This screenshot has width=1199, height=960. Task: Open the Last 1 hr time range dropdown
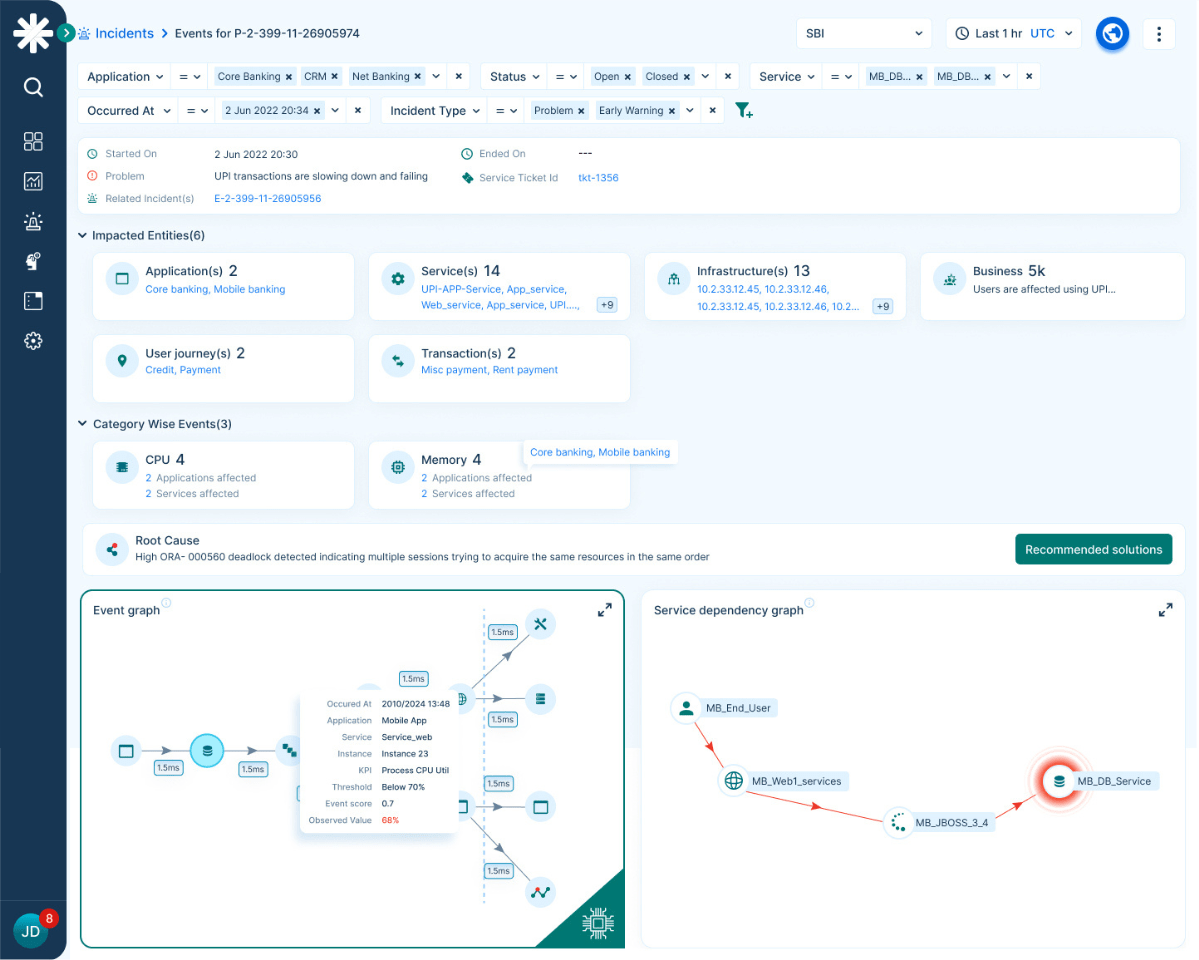coord(1014,34)
